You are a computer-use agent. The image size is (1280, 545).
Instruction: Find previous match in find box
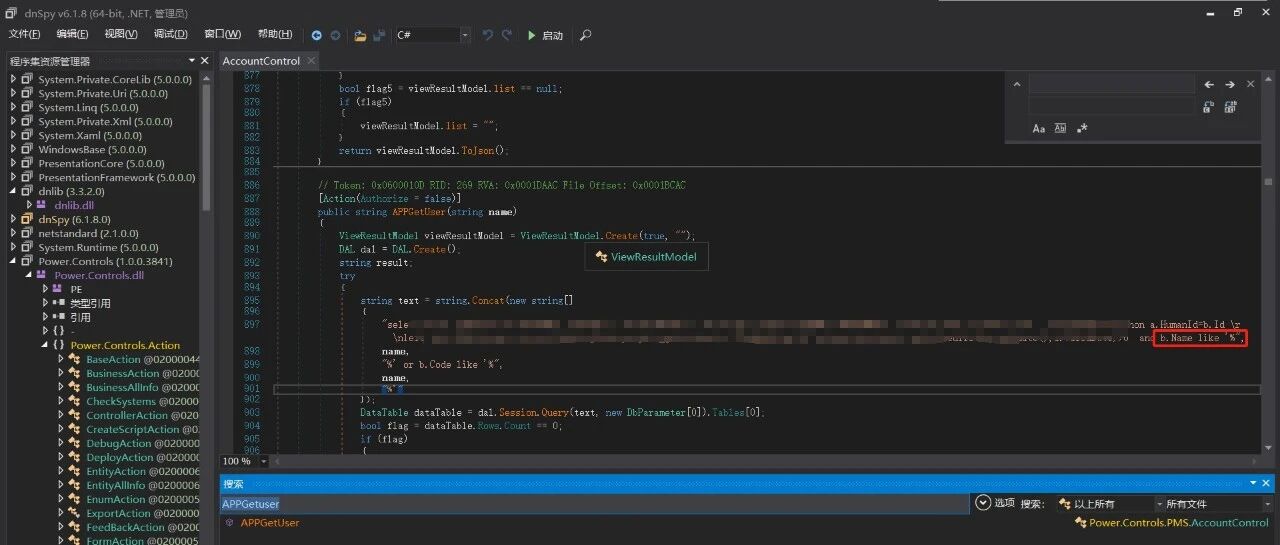(1209, 85)
